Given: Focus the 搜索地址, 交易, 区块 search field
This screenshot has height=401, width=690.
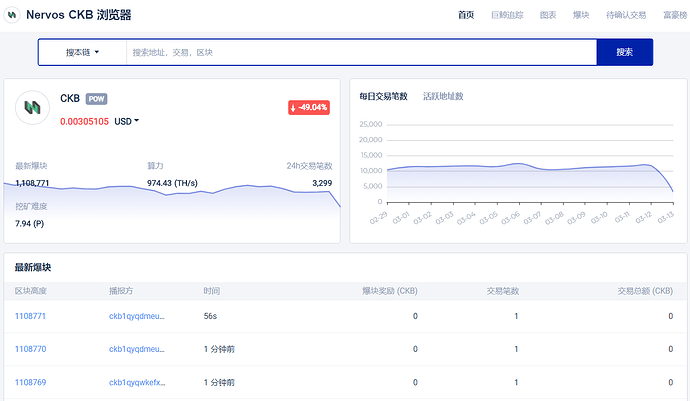Looking at the screenshot, I should [361, 52].
